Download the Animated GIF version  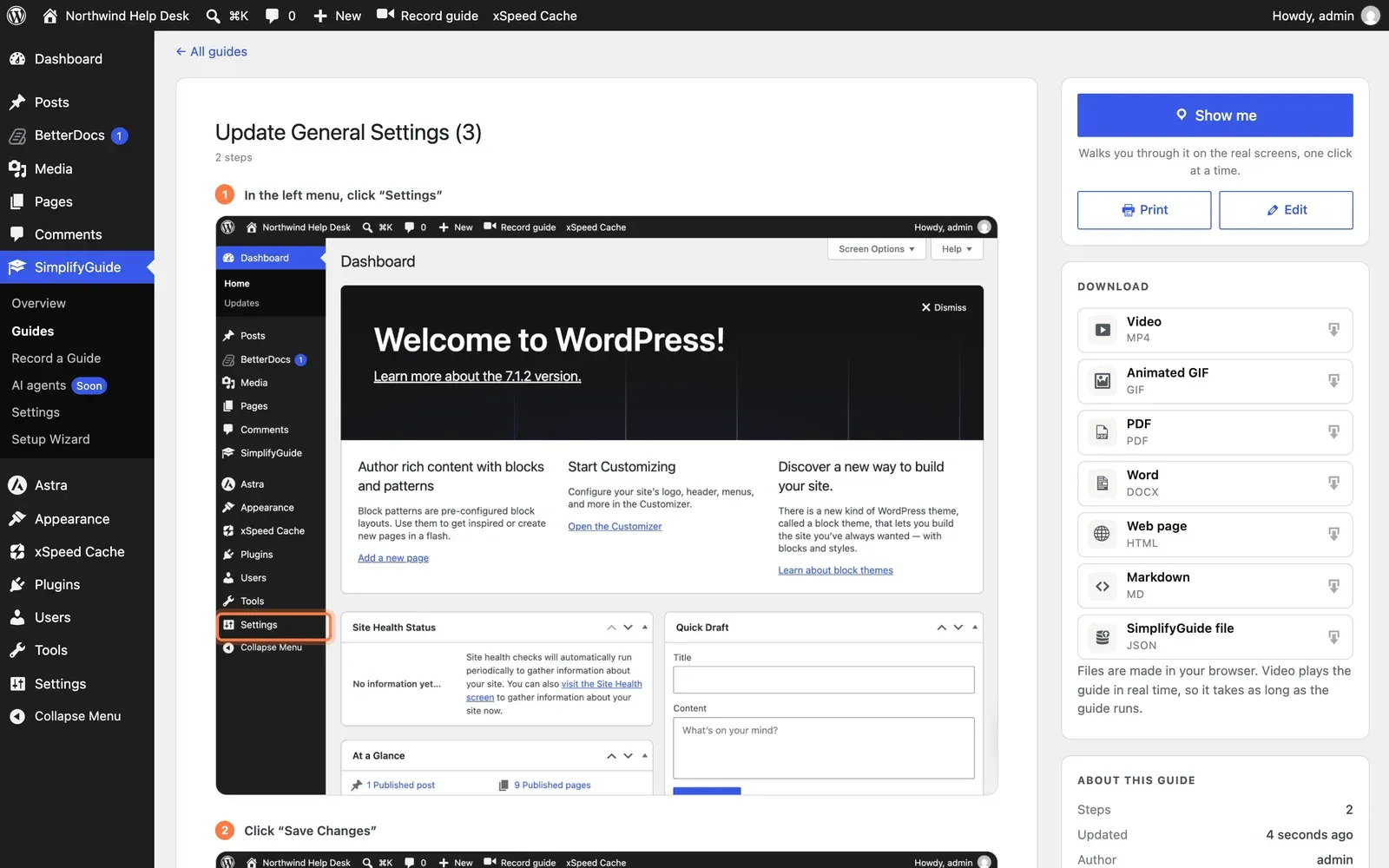(1215, 381)
